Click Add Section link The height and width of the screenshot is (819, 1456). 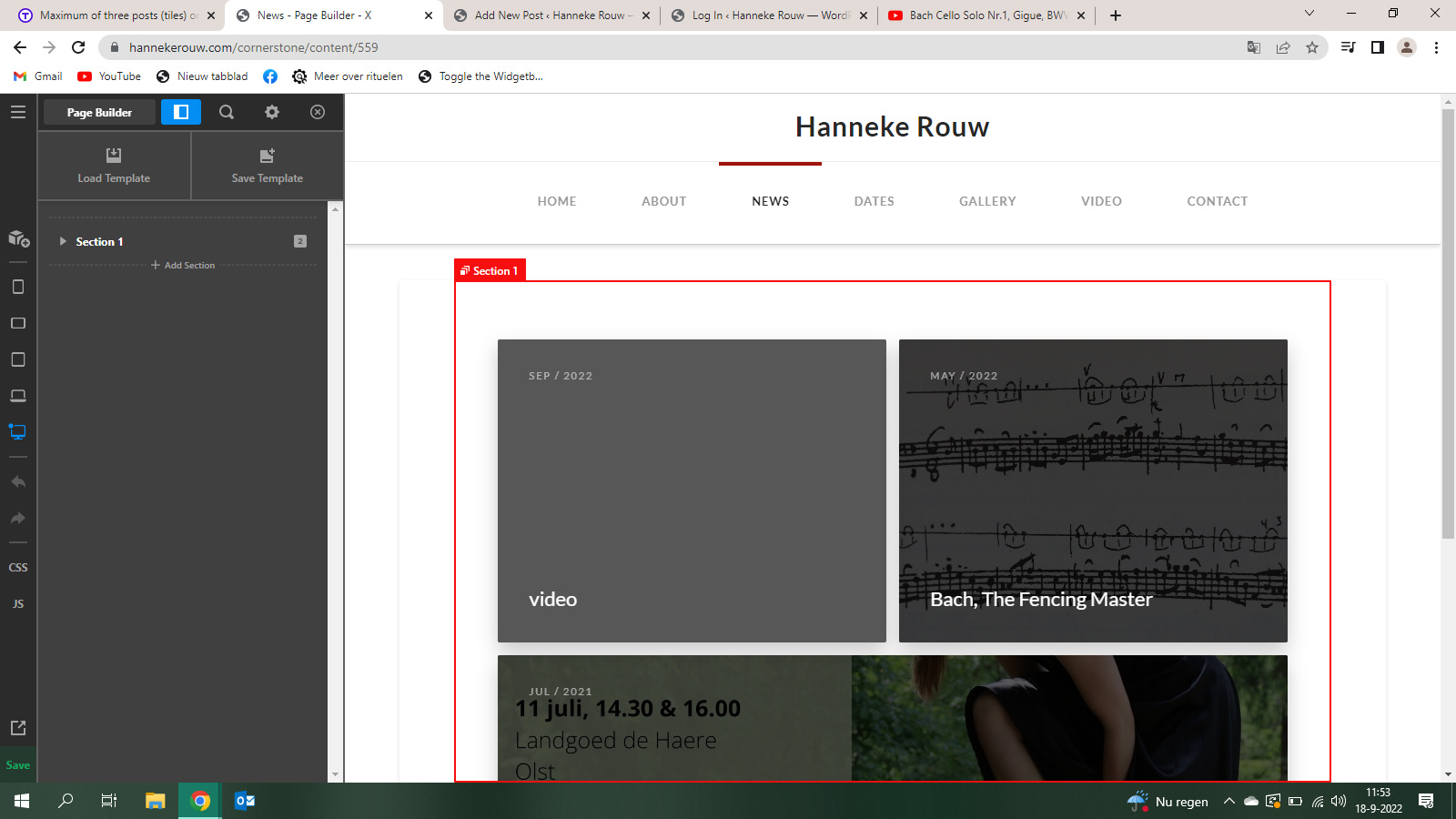tap(183, 265)
